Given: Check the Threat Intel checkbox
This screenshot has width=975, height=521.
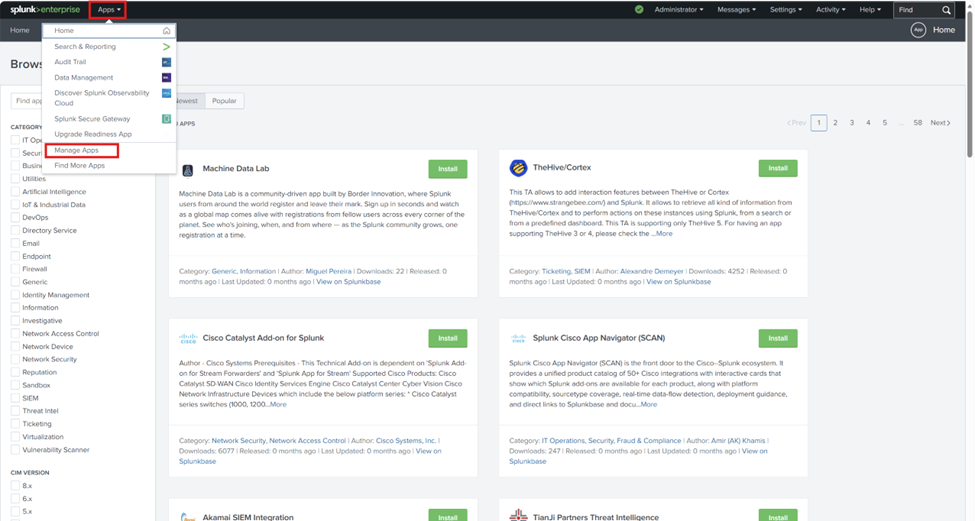Looking at the screenshot, I should click(15, 411).
